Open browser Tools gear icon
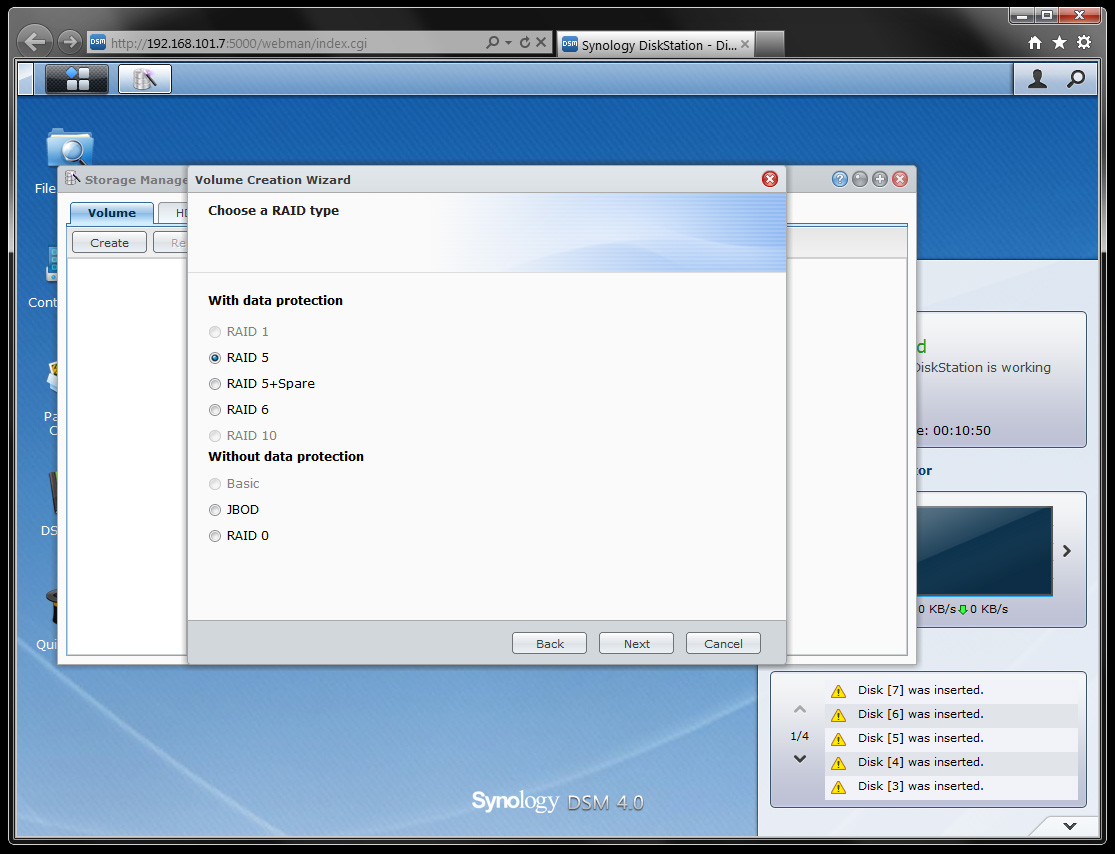 [x=1084, y=43]
